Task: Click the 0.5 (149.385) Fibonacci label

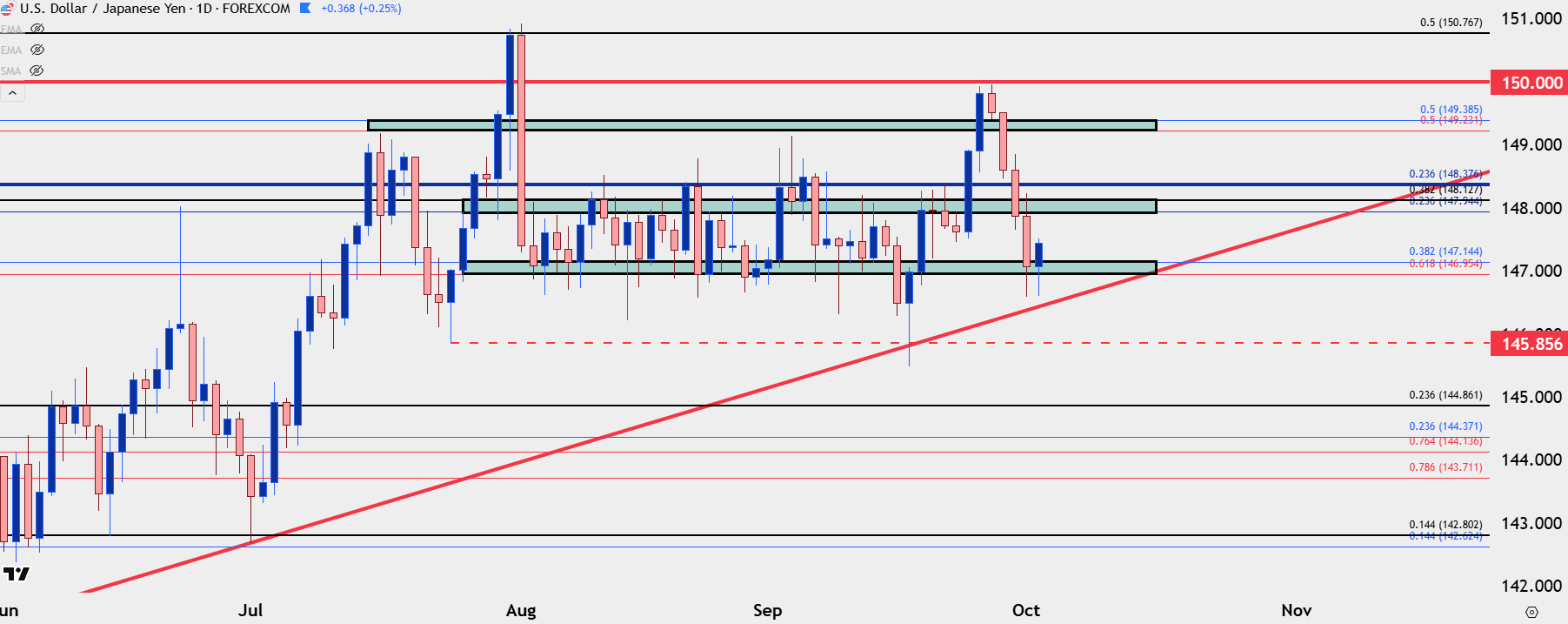Action: (x=1451, y=110)
